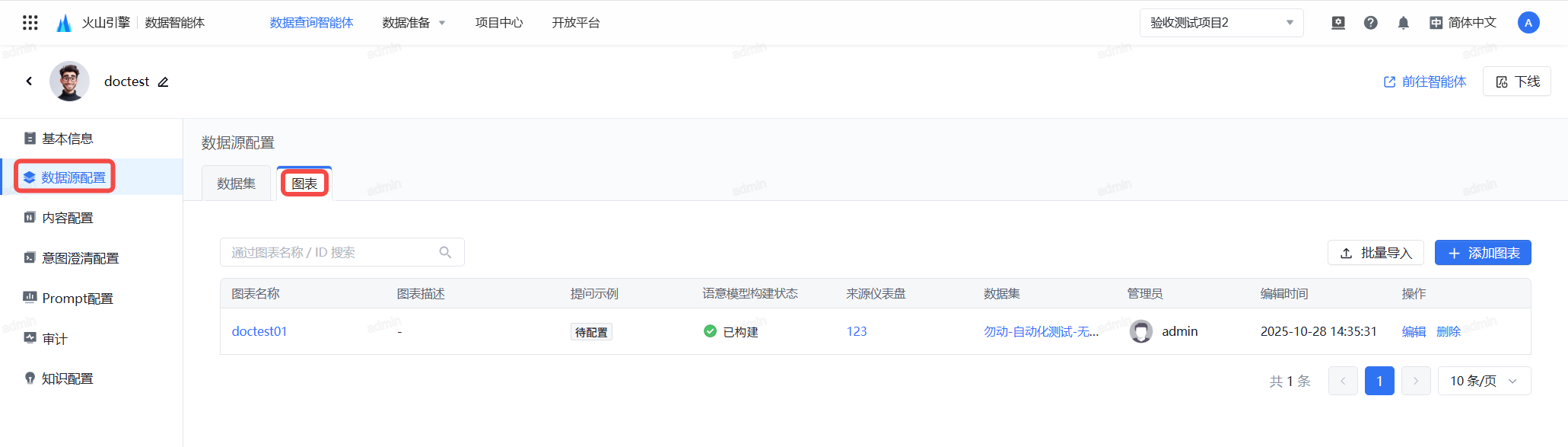Click the 语意模型构建状态 column header

750,294
